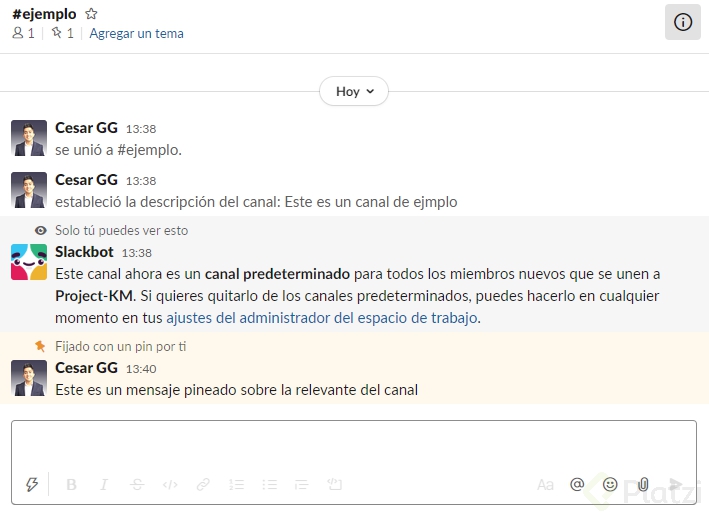Click 'Fijado con un pin por ti' label
Screen dimensions: 709x517
pos(121,346)
